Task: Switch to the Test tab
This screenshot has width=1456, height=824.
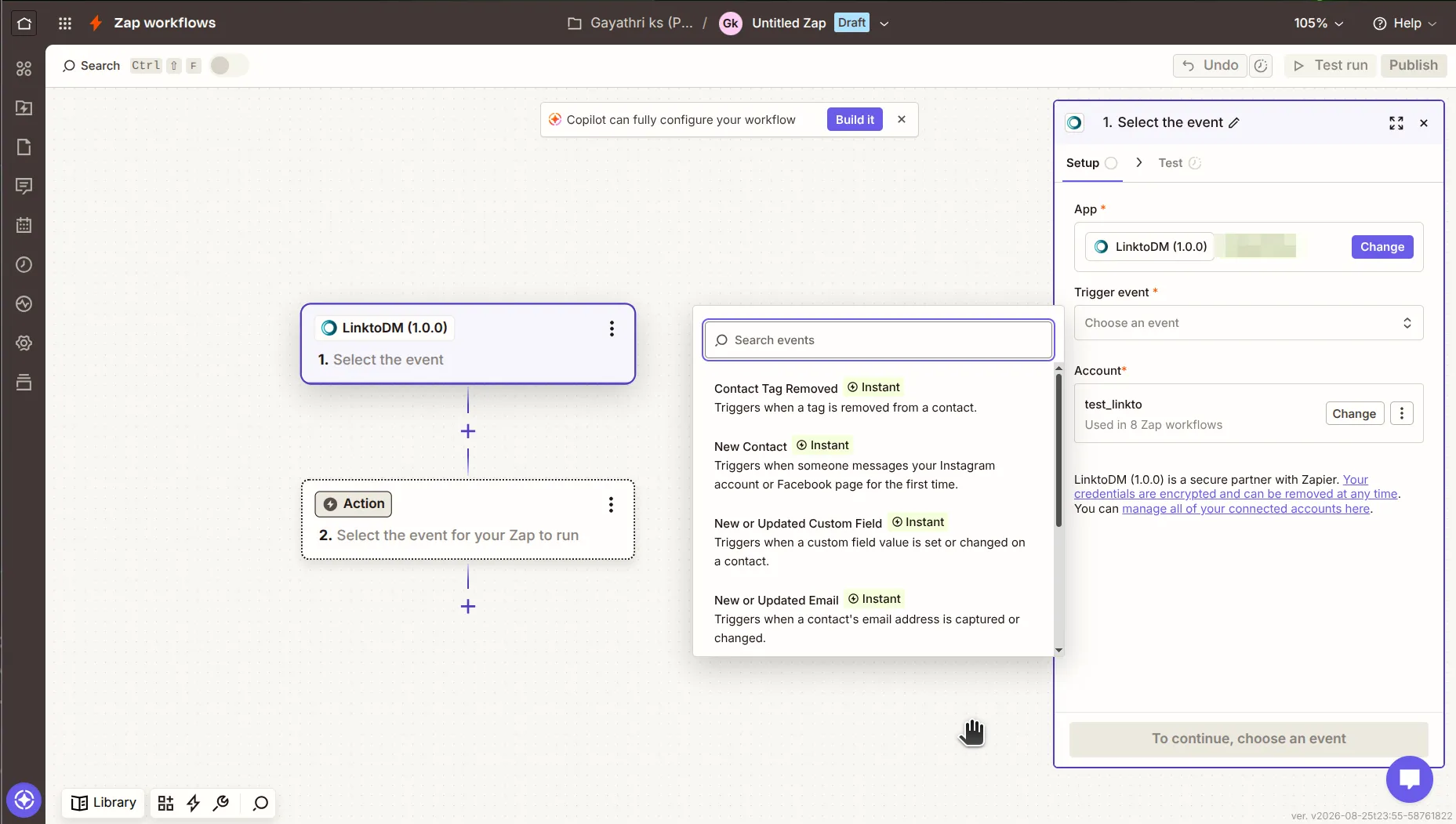Action: (1179, 163)
